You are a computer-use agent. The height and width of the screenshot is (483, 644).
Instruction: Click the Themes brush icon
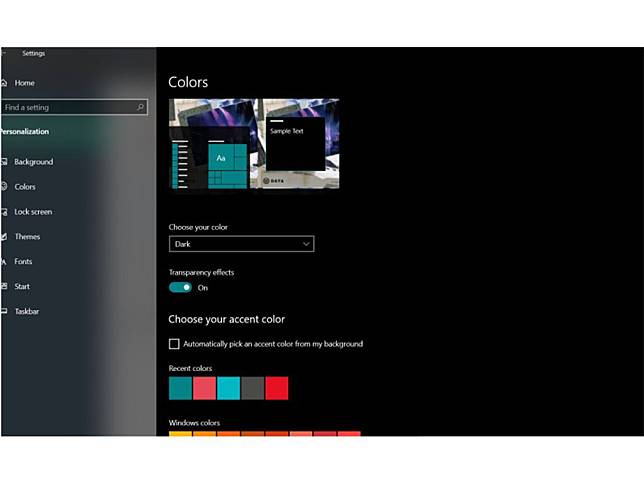point(4,237)
